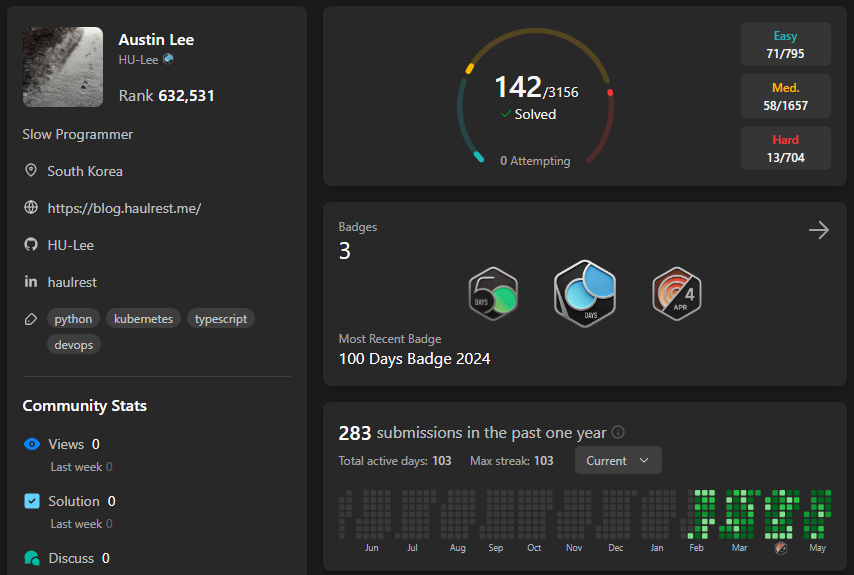854x575 pixels.
Task: Open the Current year dropdown
Action: coord(617,461)
